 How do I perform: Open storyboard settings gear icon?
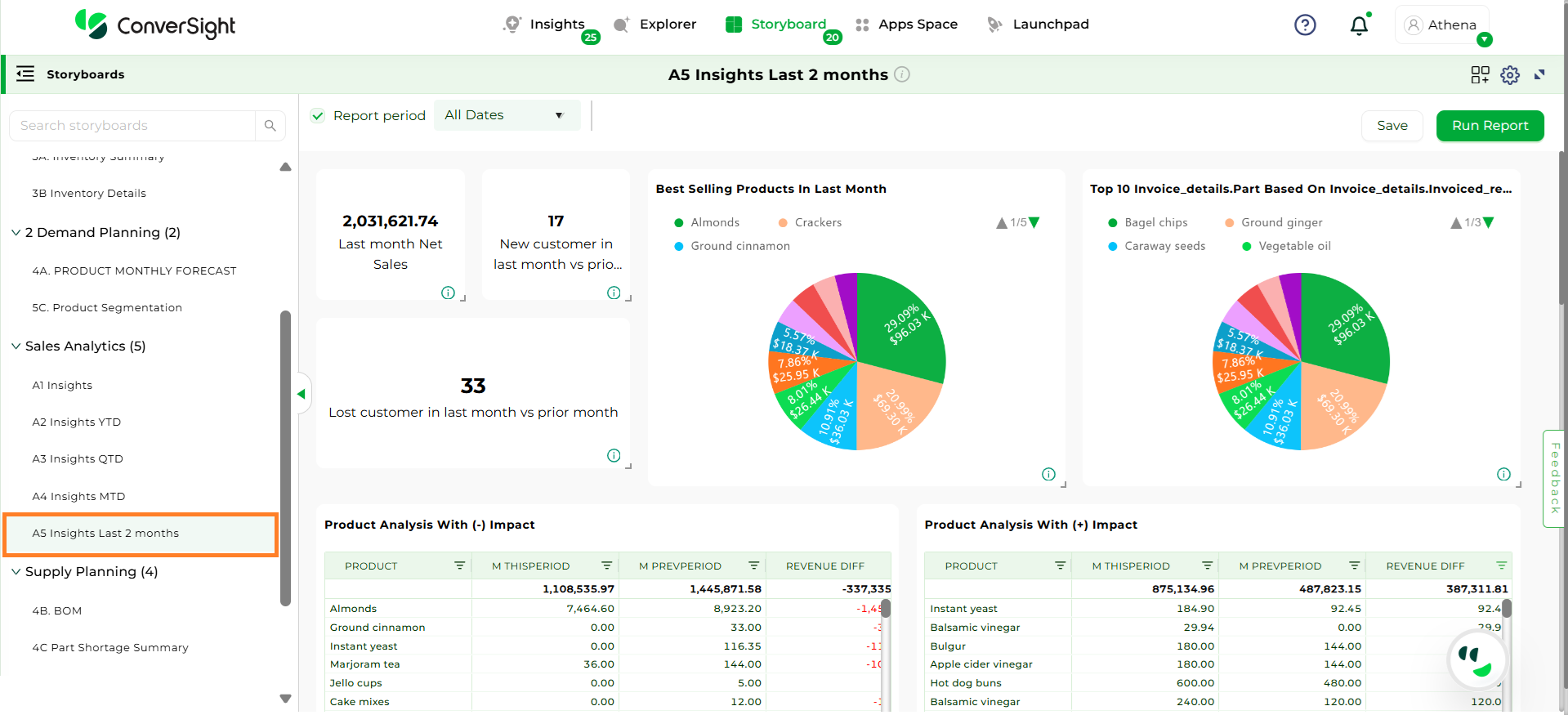point(1510,75)
